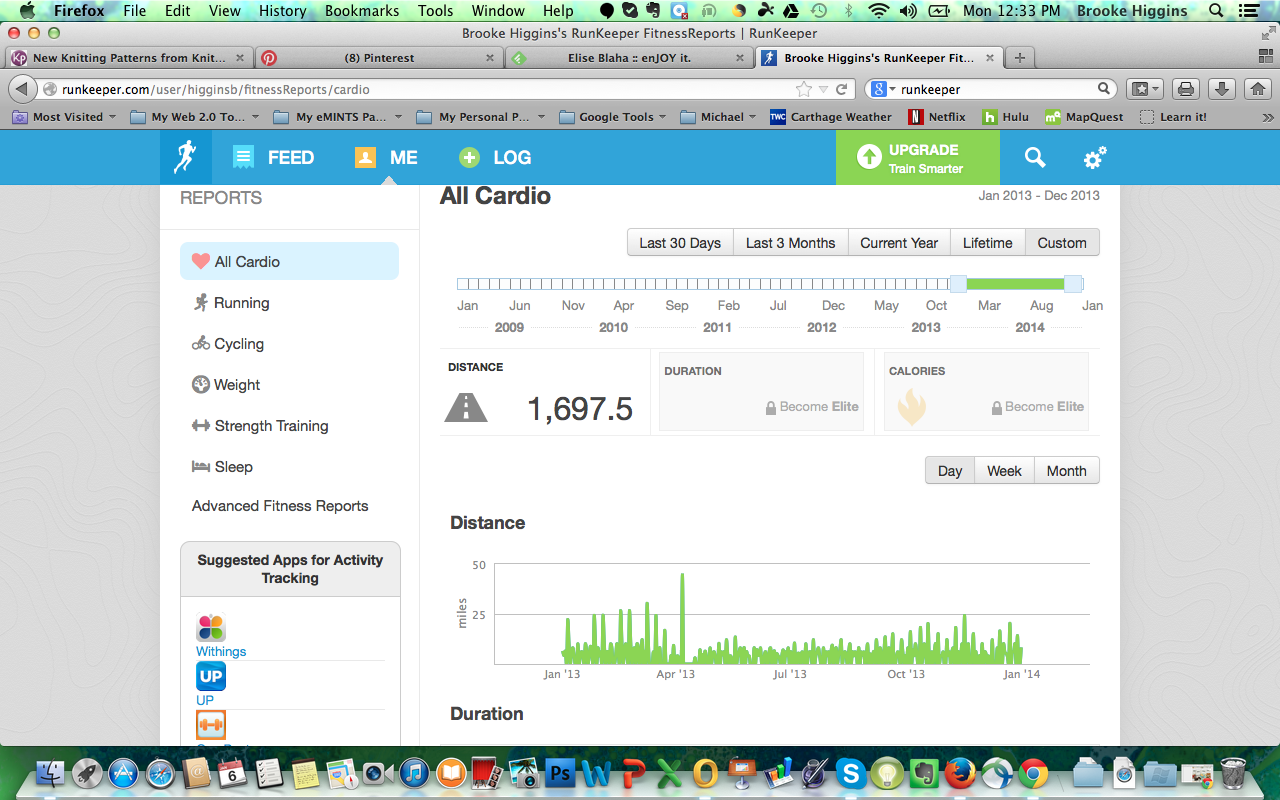Choose the Current Year range
Viewport: 1280px width, 800px height.
click(899, 243)
